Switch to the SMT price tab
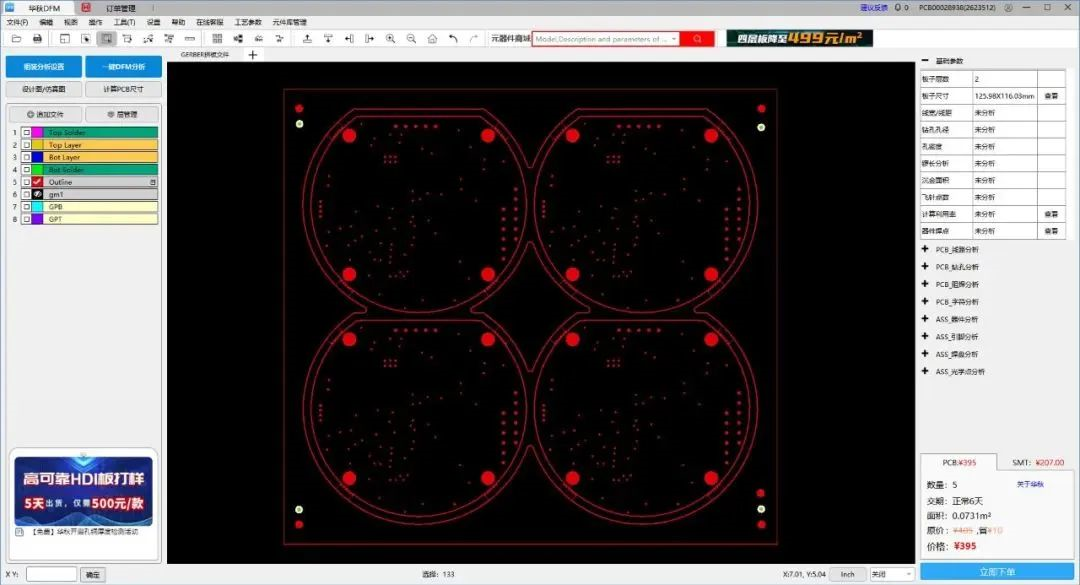Viewport: 1080px width, 585px height. pyautogui.click(x=1038, y=462)
